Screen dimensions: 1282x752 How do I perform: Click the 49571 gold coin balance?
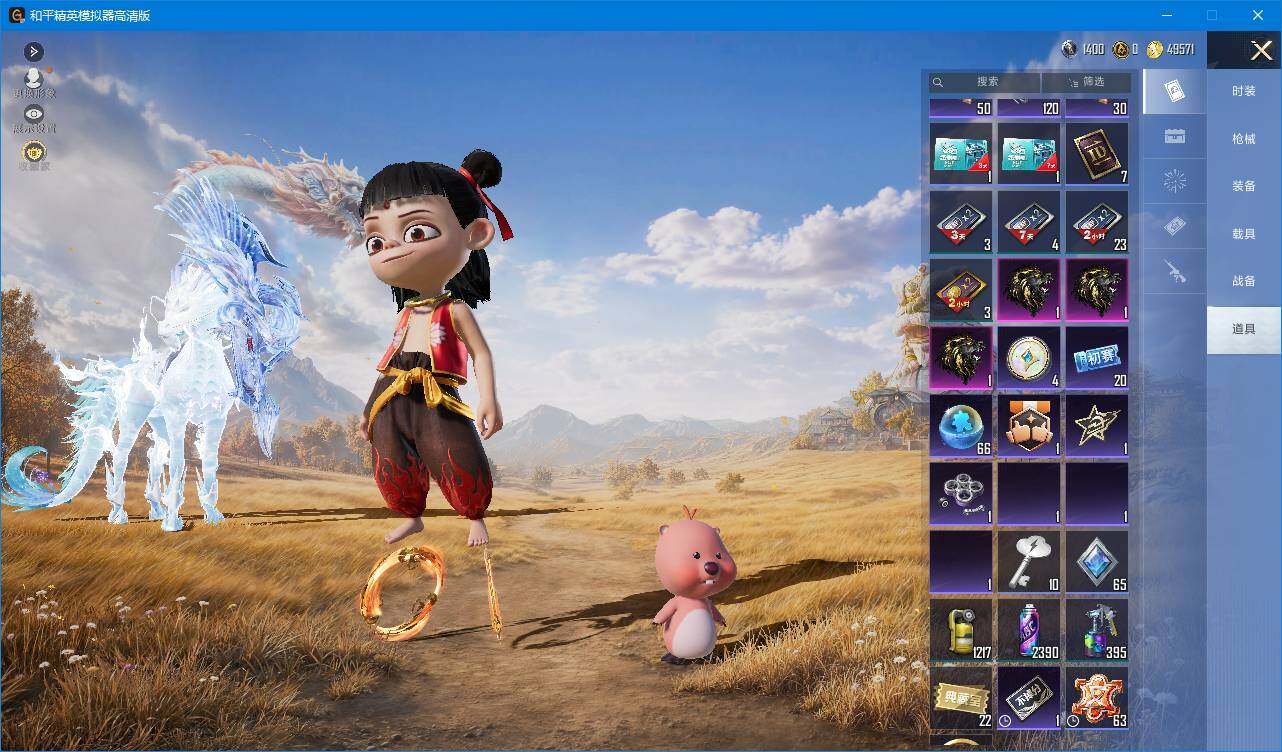(1171, 49)
